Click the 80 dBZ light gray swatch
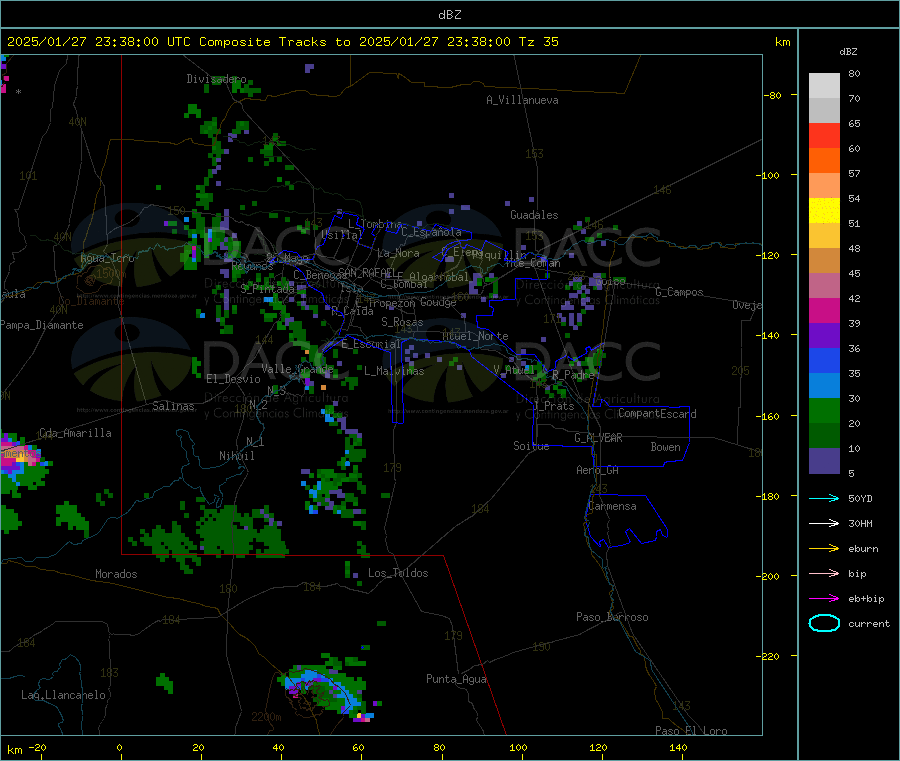The image size is (900, 761). pos(824,86)
